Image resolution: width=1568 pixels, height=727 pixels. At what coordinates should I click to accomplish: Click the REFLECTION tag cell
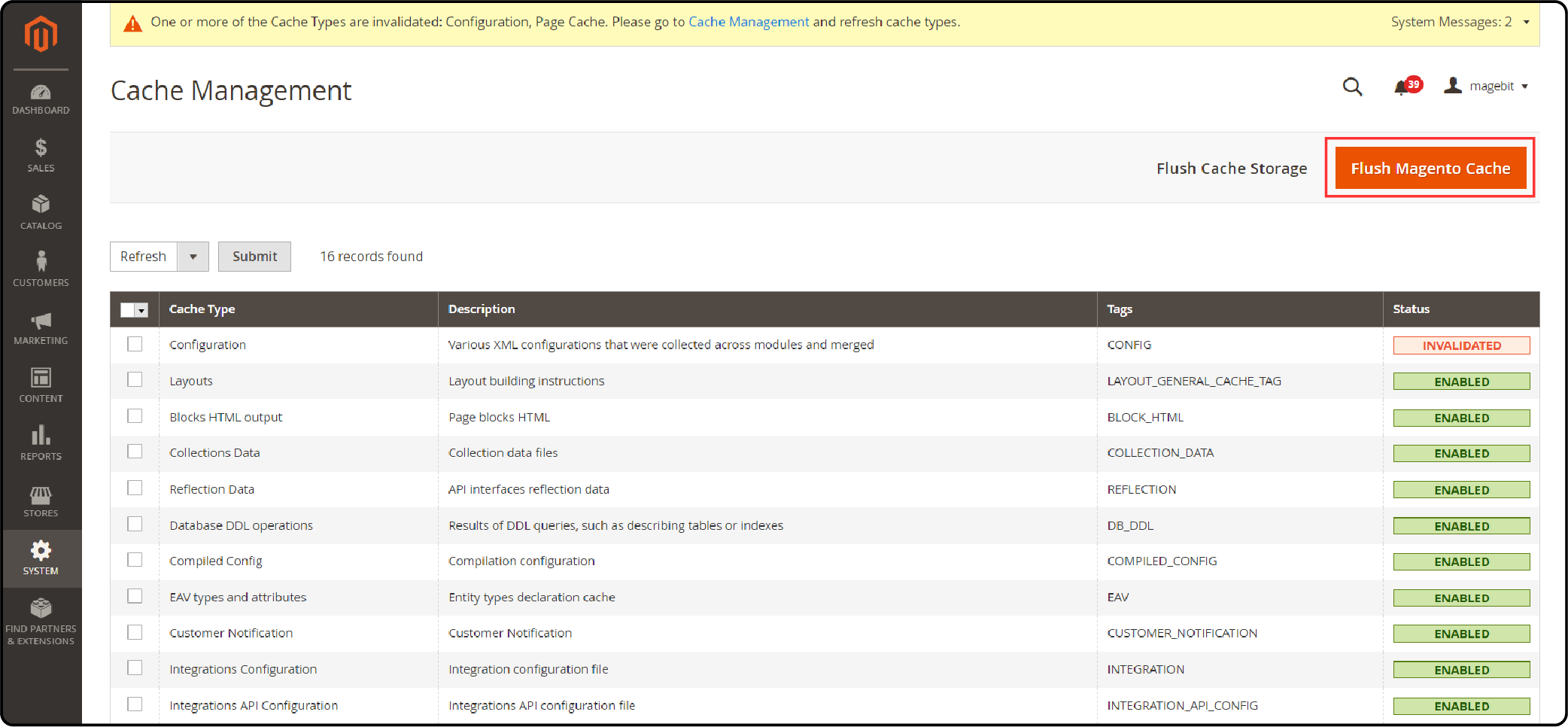1141,489
